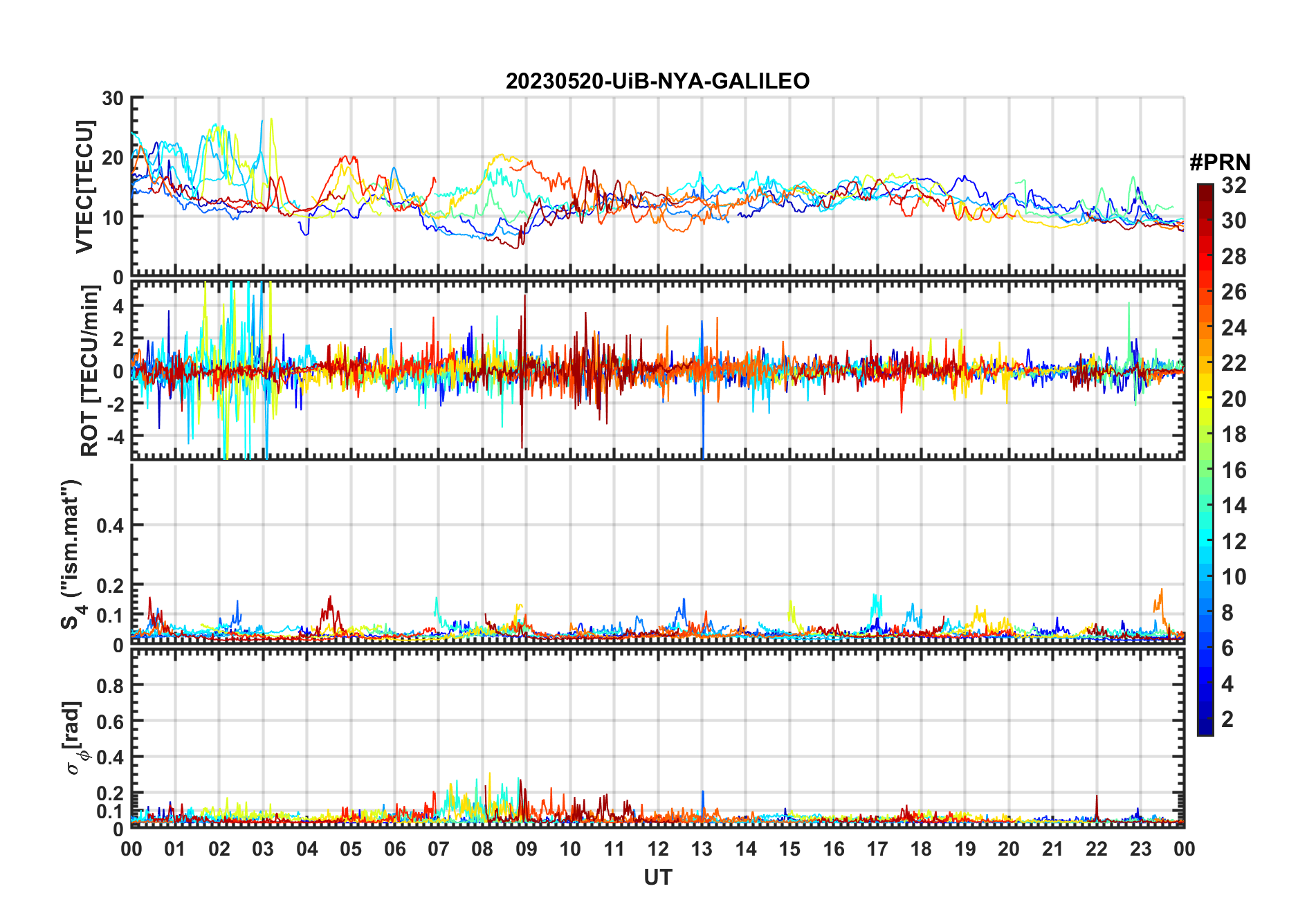Select the 28 tick on the PRN colorbar
The image size is (1316, 920).
1234,257
